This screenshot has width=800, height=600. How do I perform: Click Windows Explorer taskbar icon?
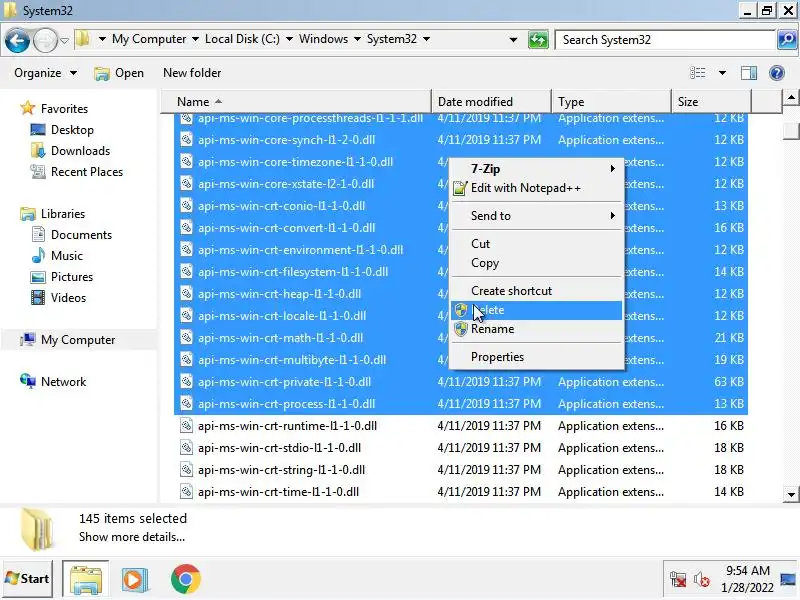coord(86,579)
